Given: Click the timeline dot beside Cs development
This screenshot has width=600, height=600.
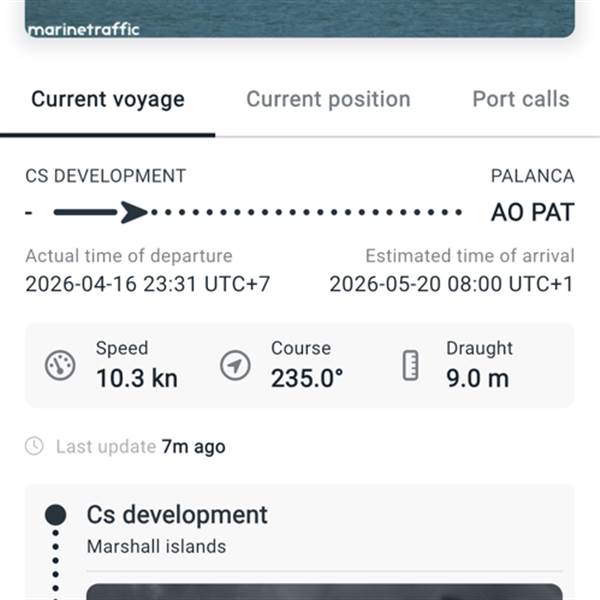Looking at the screenshot, I should [56, 515].
